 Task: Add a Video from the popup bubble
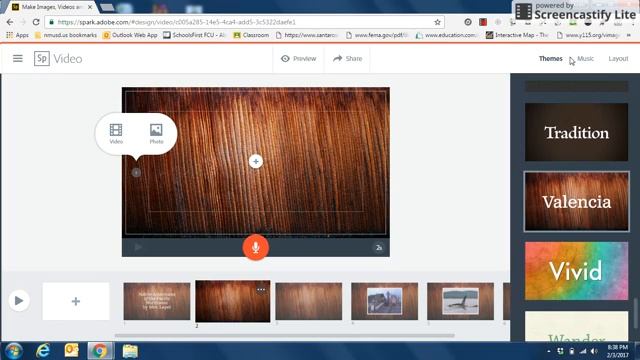116,134
